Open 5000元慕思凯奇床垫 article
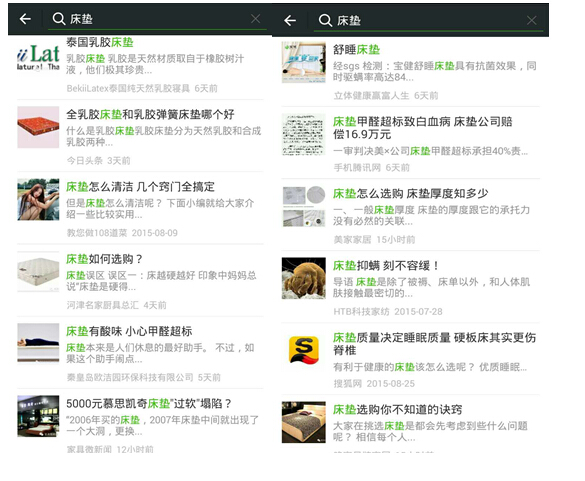Image resolution: width=585 pixels, height=481 pixels. [x=140, y=424]
